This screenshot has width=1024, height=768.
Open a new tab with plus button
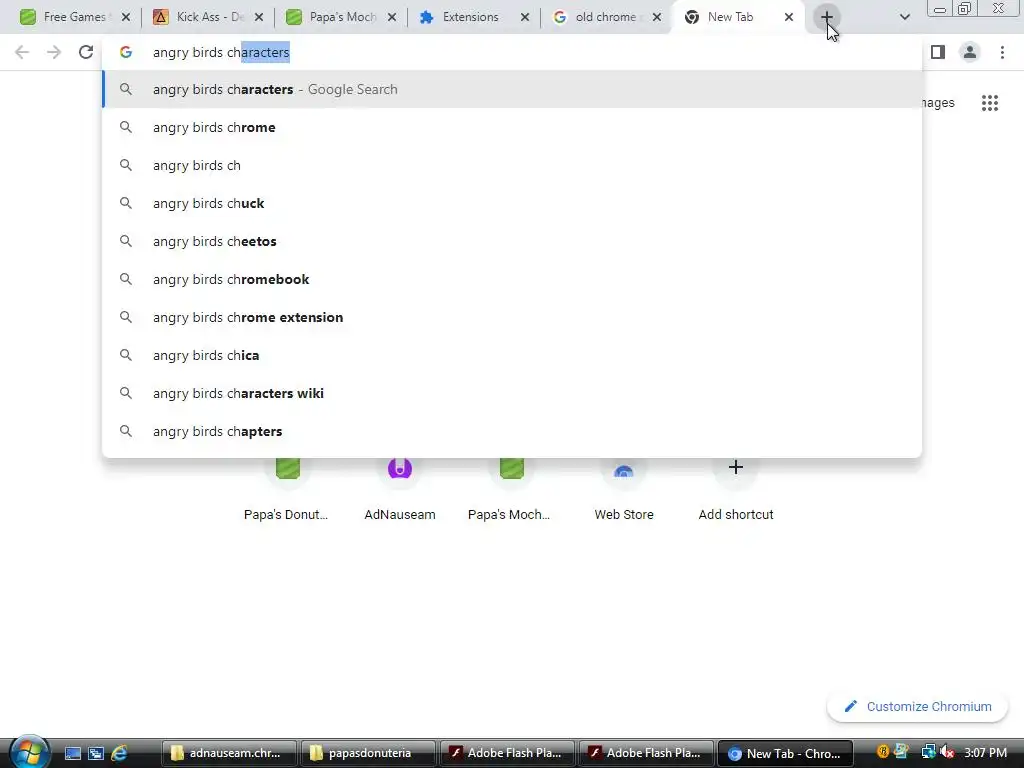pyautogui.click(x=826, y=17)
